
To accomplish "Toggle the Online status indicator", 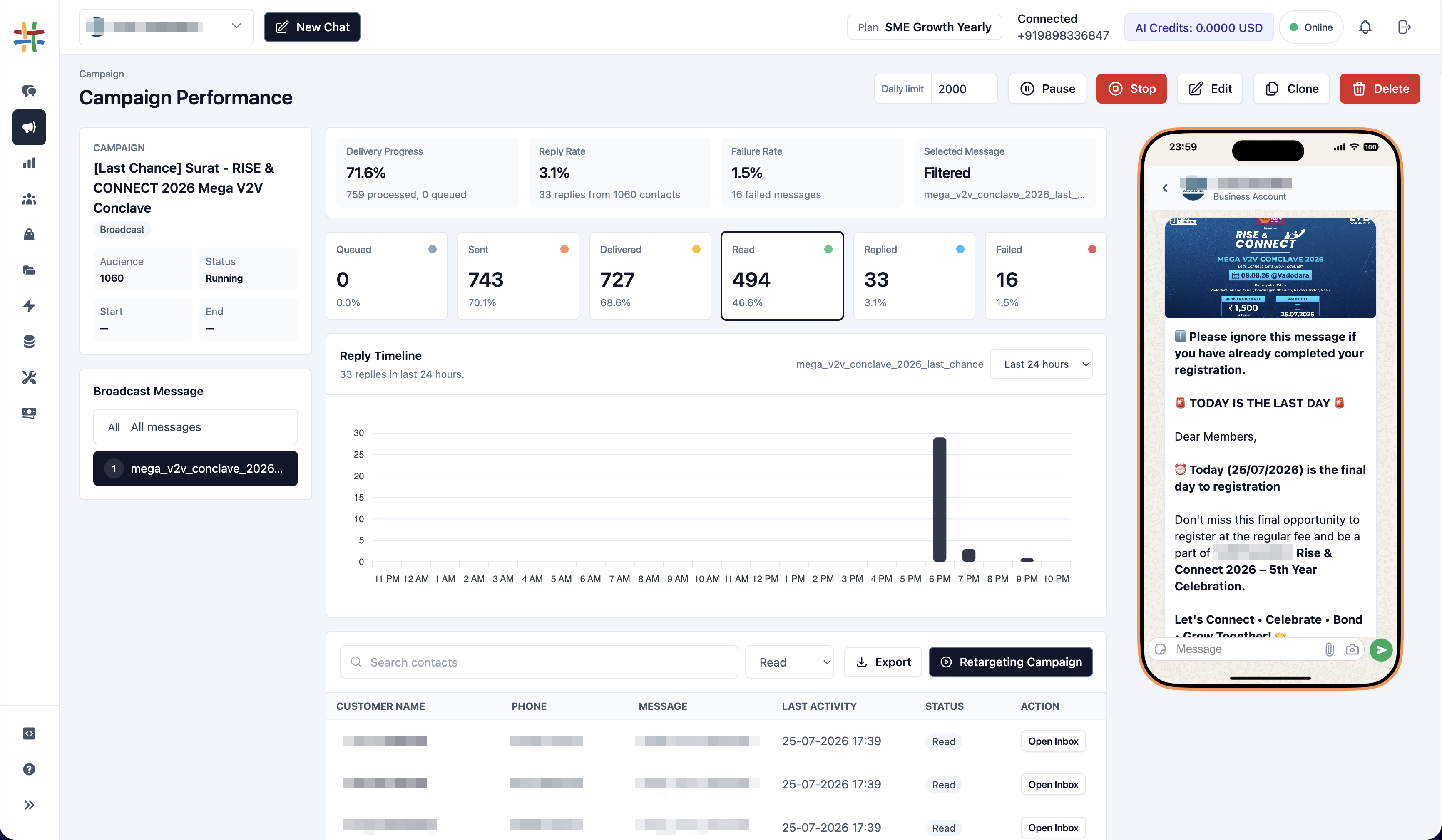I will pos(1310,27).
